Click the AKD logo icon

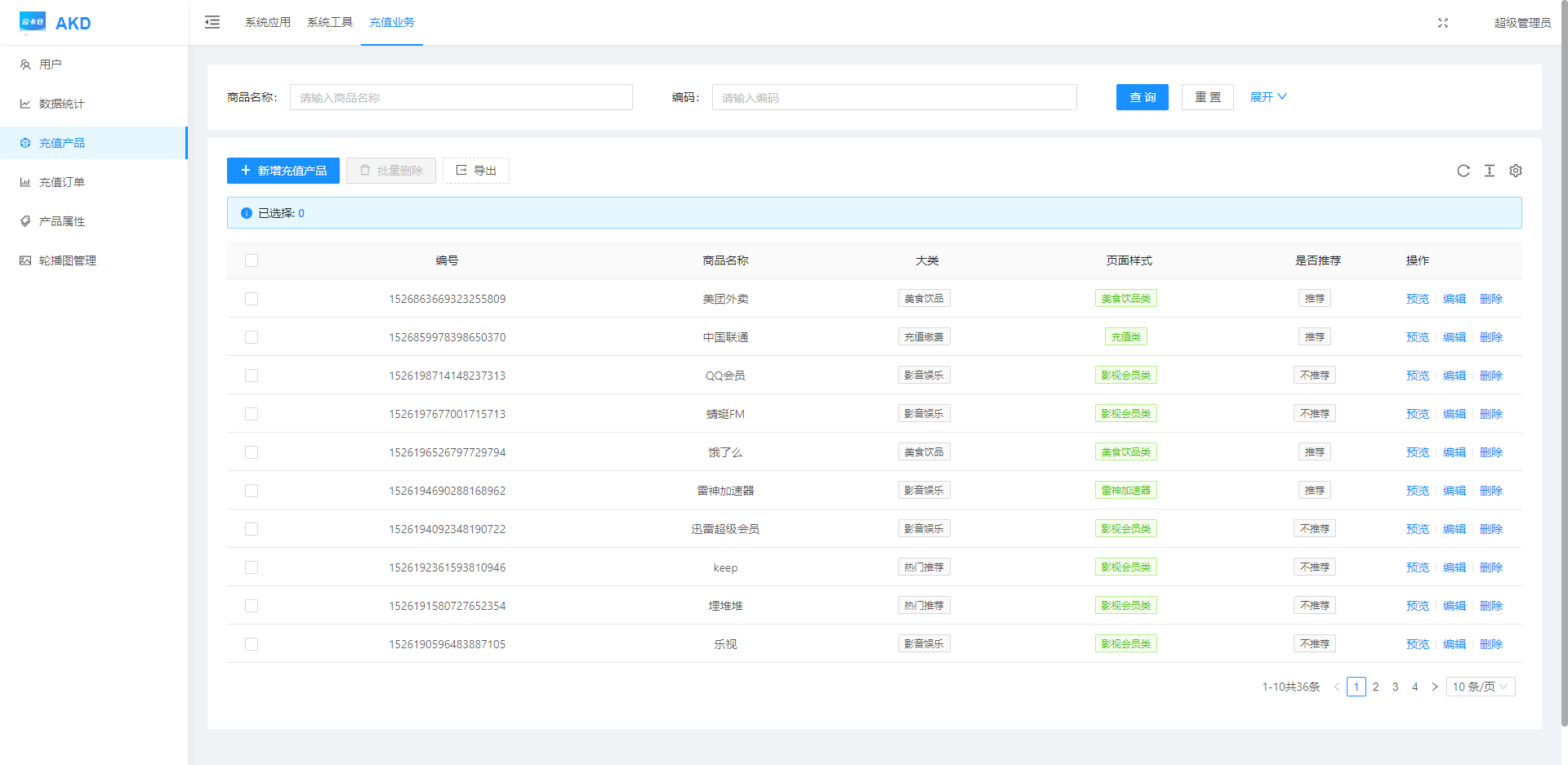[x=33, y=22]
